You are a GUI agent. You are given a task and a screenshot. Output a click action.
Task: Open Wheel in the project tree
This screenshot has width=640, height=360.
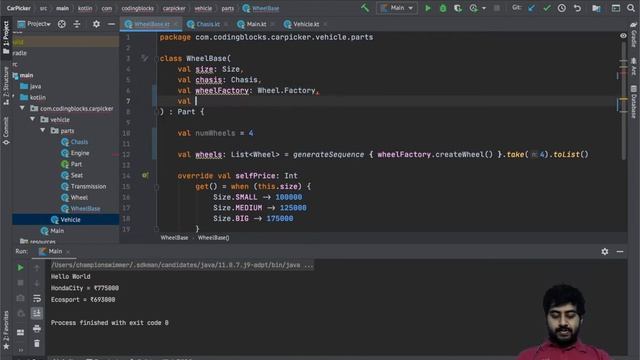(x=79, y=197)
